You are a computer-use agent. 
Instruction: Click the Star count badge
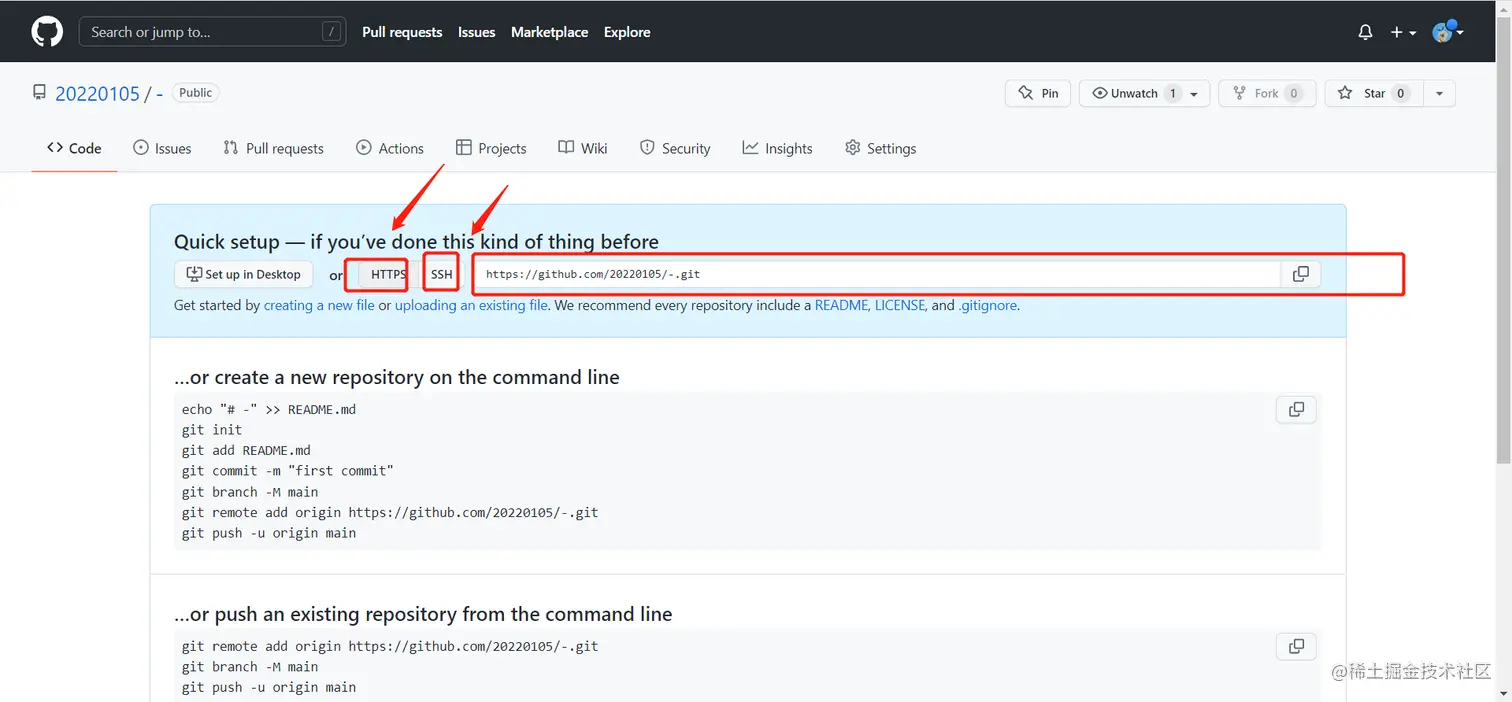pos(1401,93)
